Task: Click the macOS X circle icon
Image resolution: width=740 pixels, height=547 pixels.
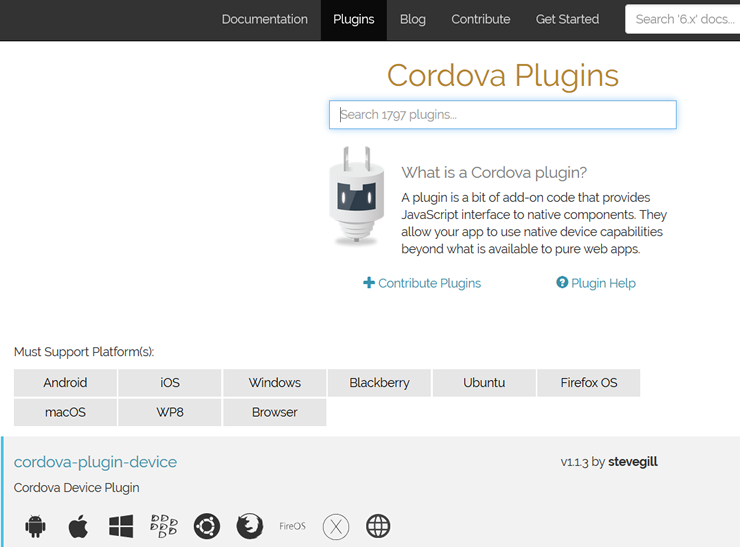Action: 336,526
